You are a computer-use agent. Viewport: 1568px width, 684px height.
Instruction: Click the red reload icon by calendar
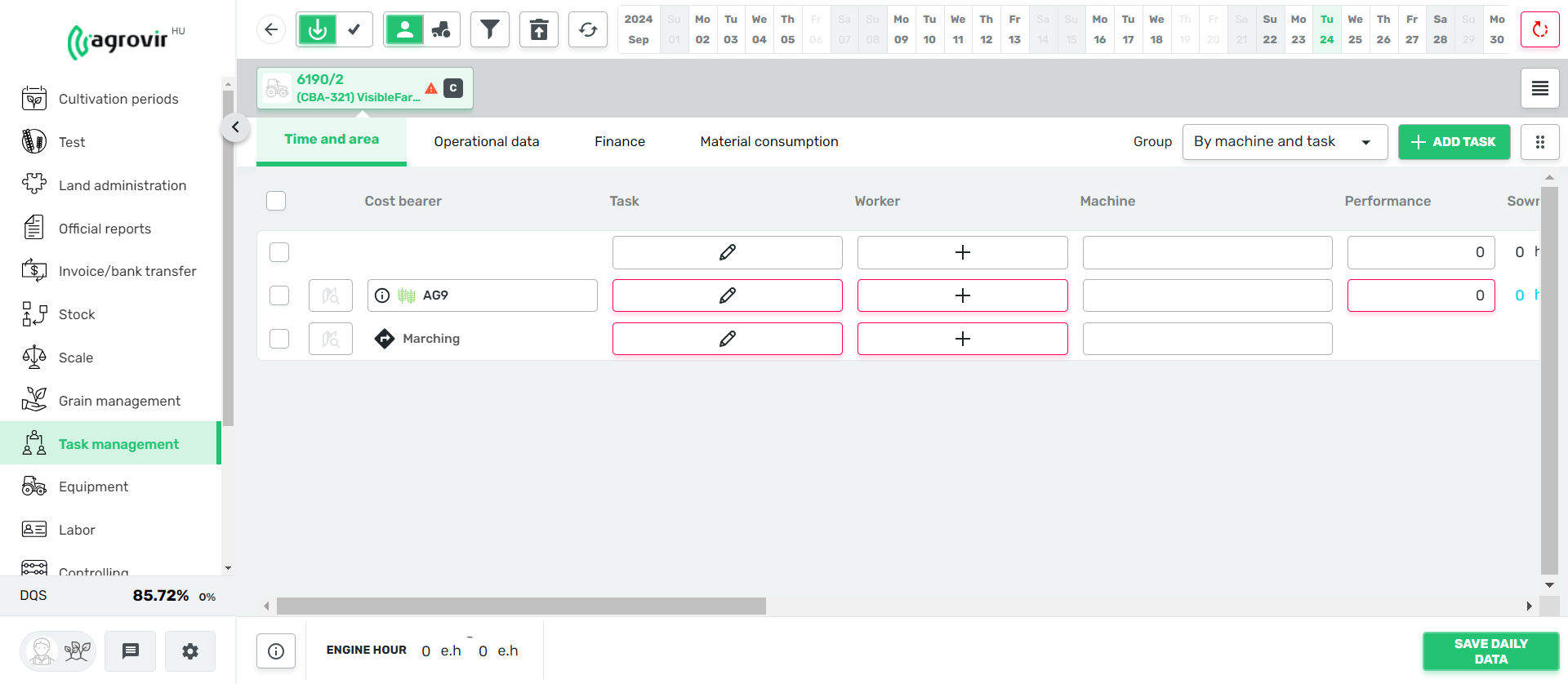(1540, 30)
